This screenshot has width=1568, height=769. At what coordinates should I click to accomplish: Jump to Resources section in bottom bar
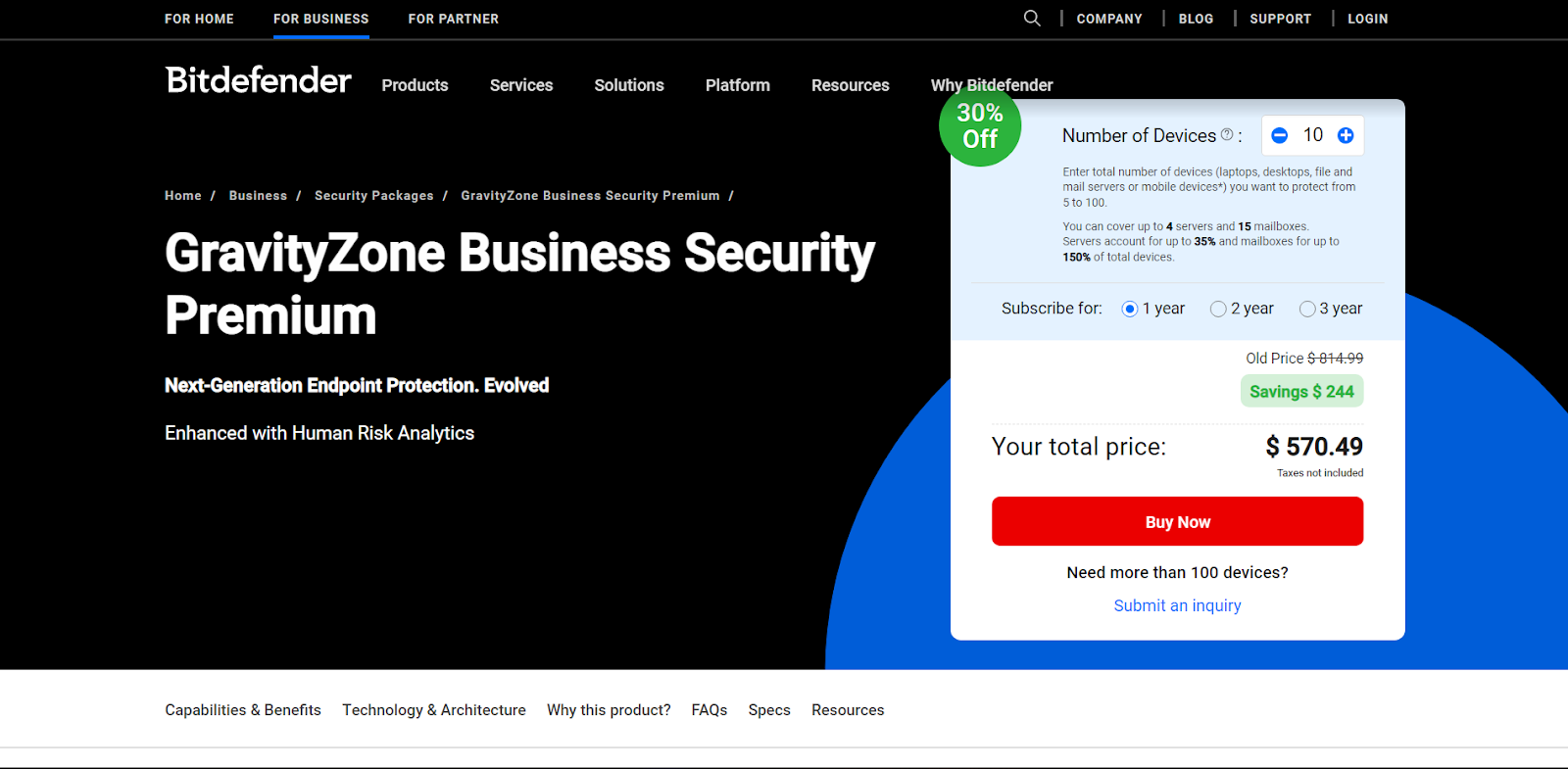pyautogui.click(x=848, y=710)
